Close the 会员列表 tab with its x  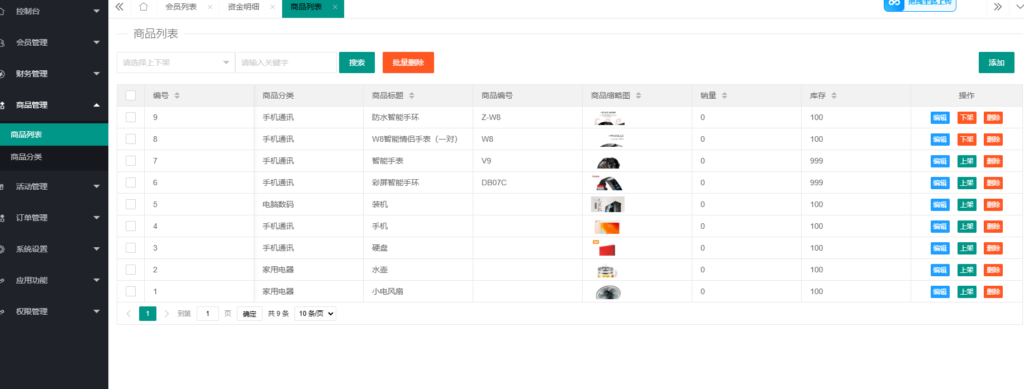point(210,7)
